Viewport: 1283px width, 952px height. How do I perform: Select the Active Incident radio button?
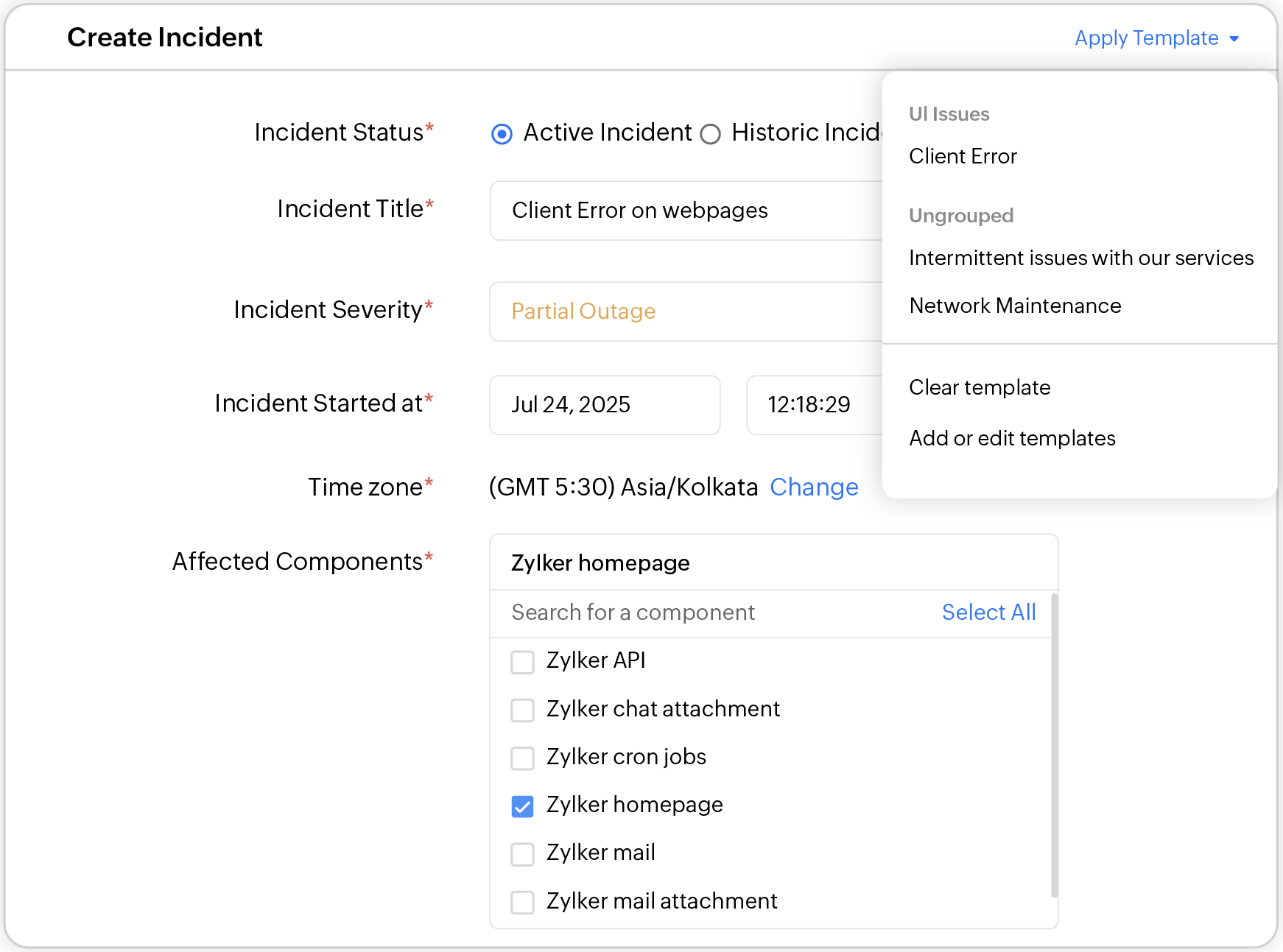tap(502, 134)
